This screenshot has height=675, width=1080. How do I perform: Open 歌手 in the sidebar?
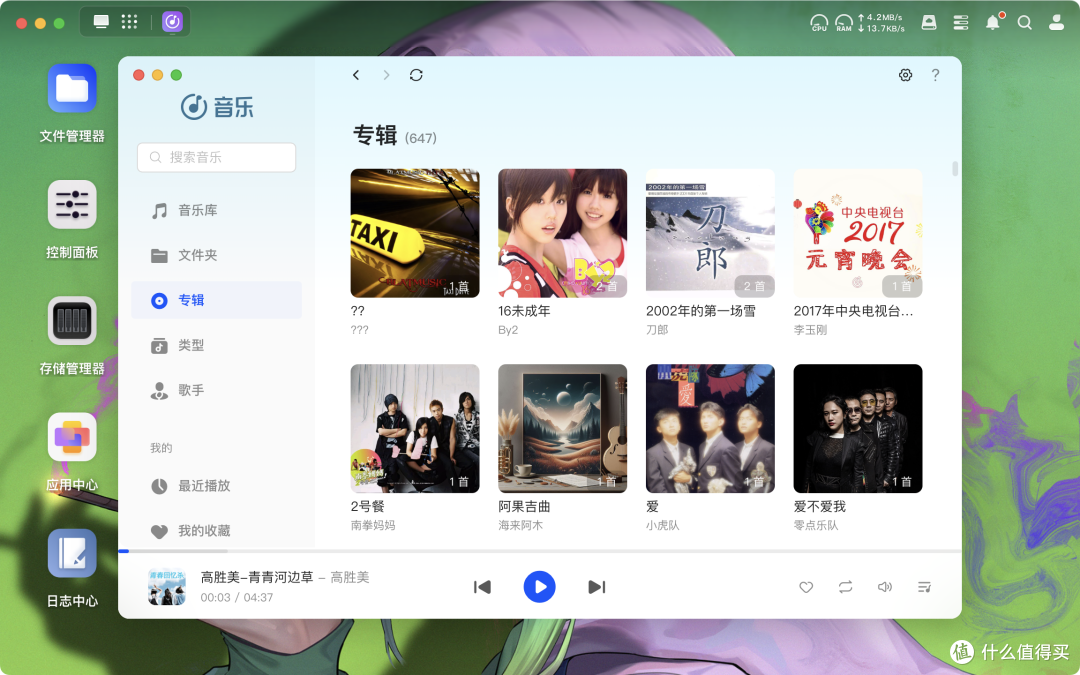click(x=216, y=390)
